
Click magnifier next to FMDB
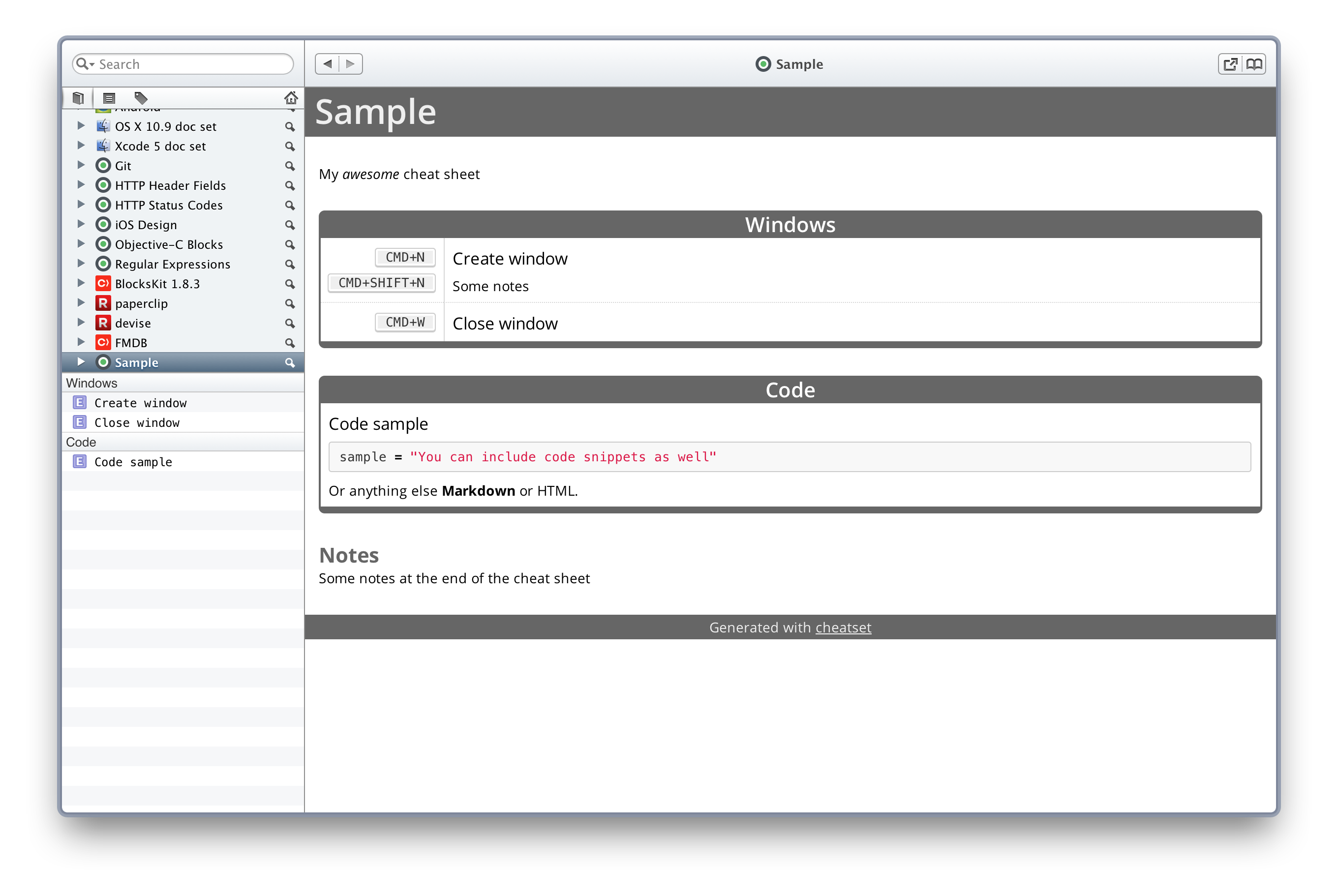tap(290, 343)
